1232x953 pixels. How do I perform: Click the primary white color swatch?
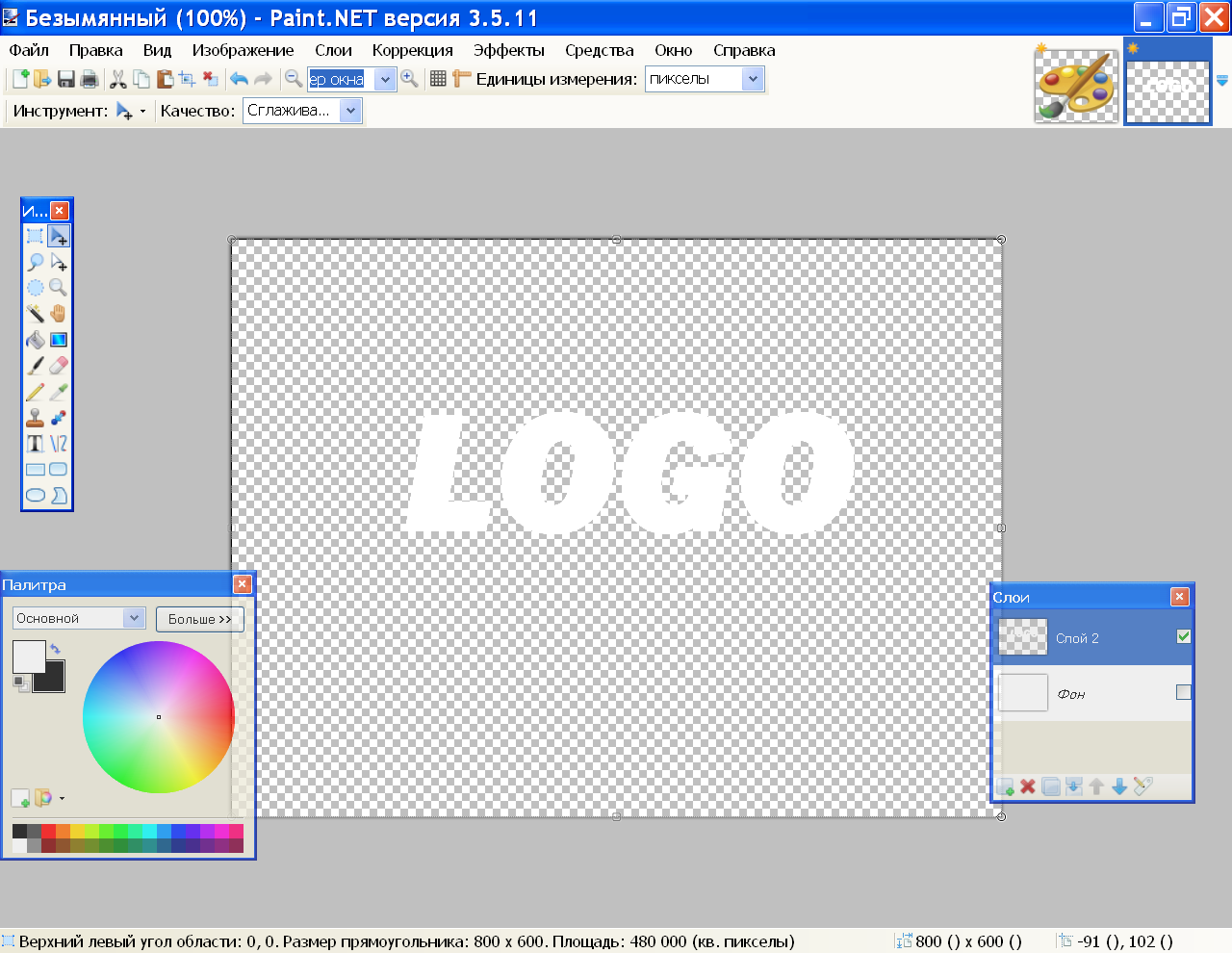point(28,656)
